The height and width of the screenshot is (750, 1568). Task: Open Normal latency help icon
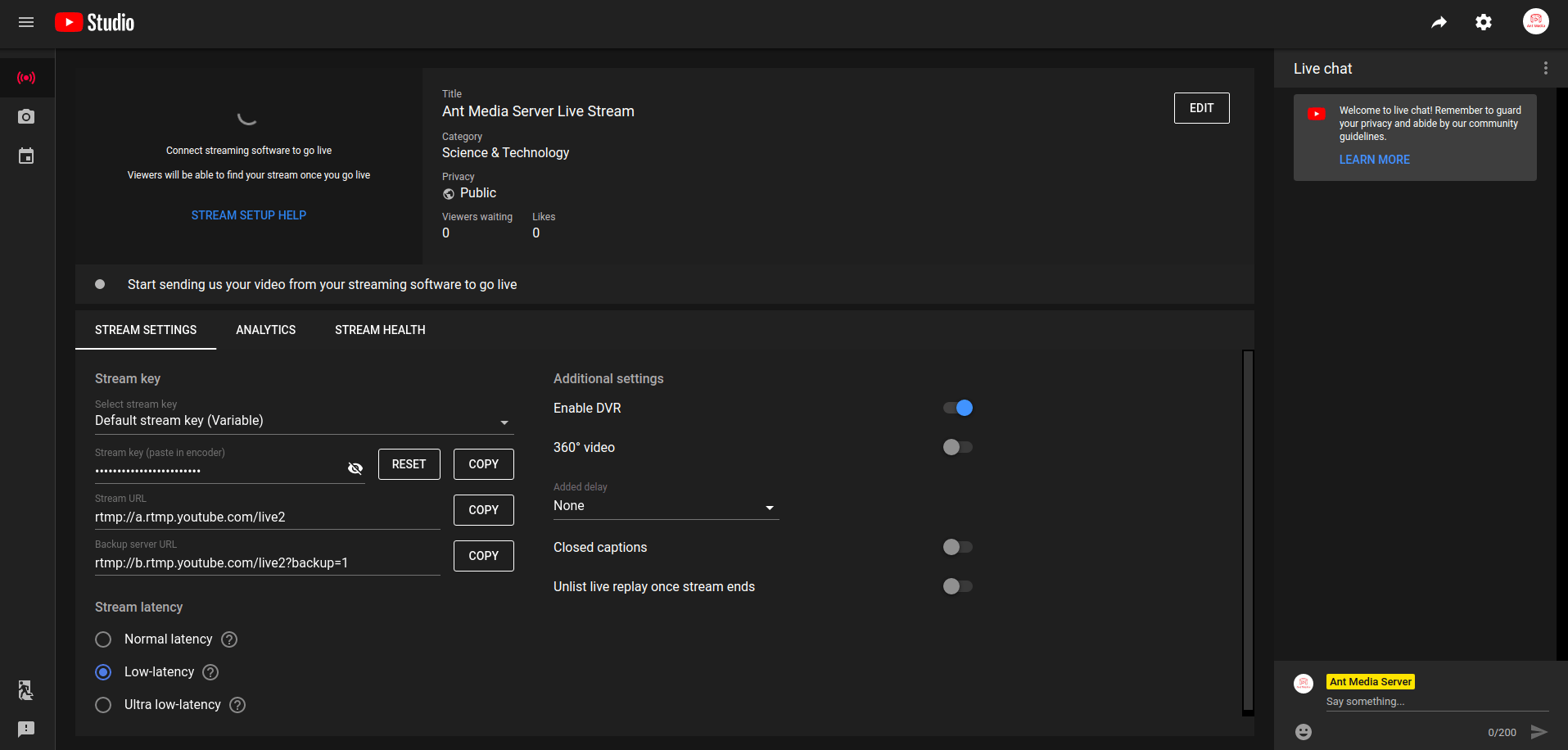(229, 639)
